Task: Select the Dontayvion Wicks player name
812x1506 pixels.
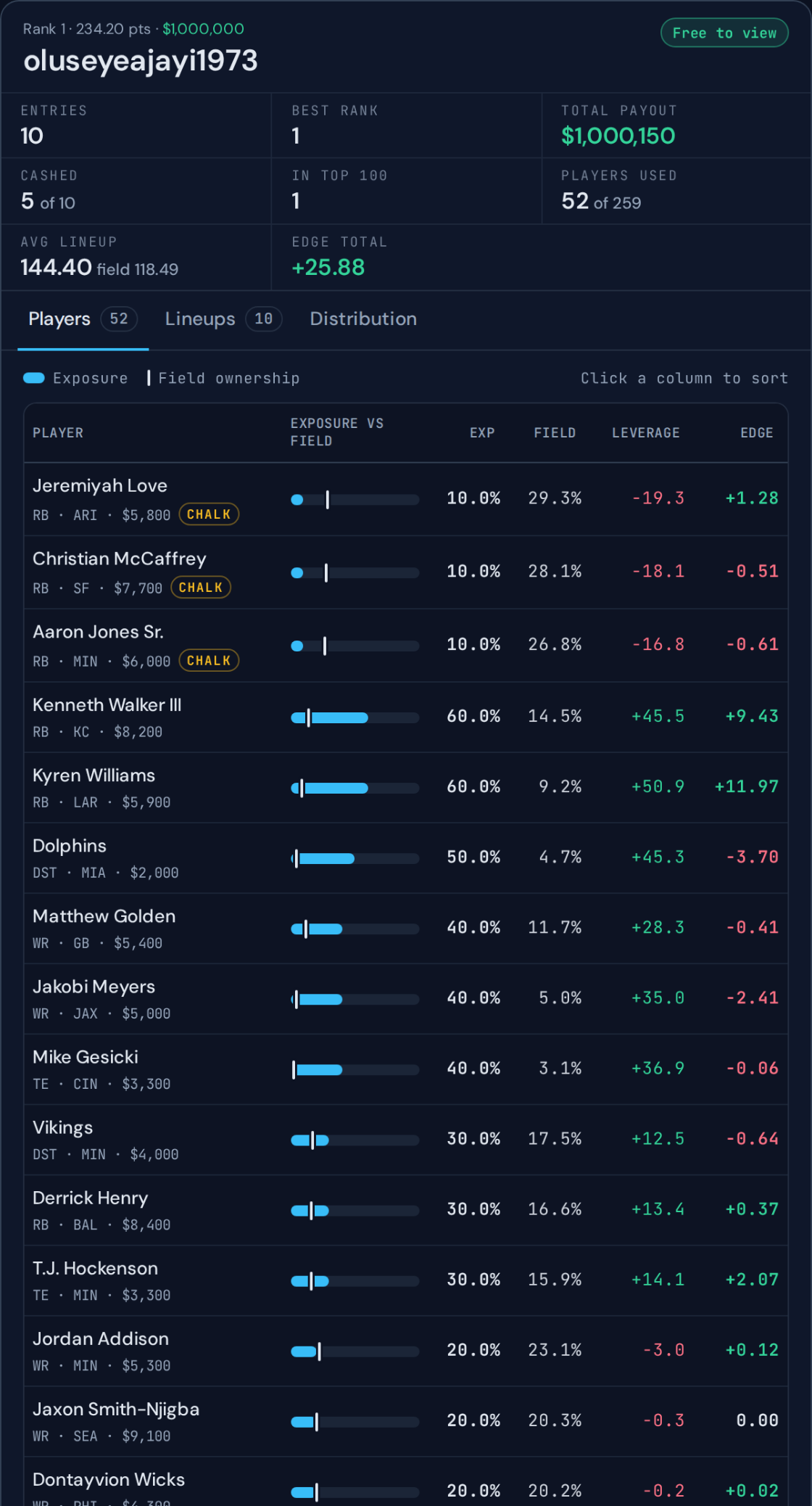Action: [109, 1479]
